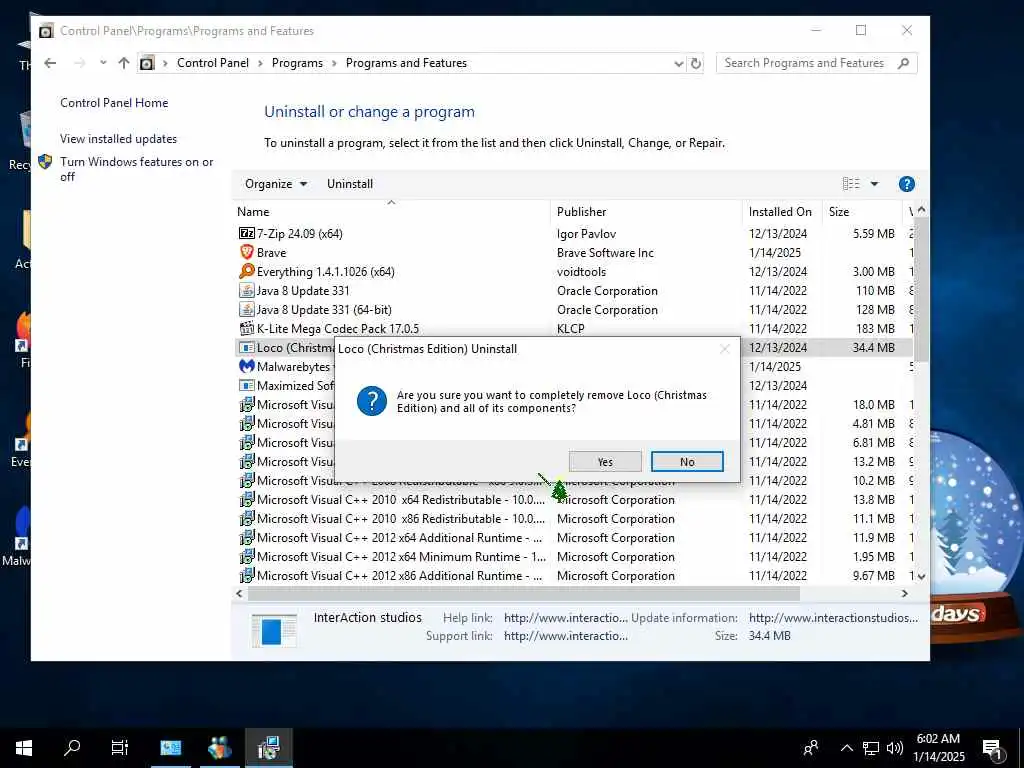Click the People icon in taskbar
Screen dimensions: 1024x768
coord(811,748)
